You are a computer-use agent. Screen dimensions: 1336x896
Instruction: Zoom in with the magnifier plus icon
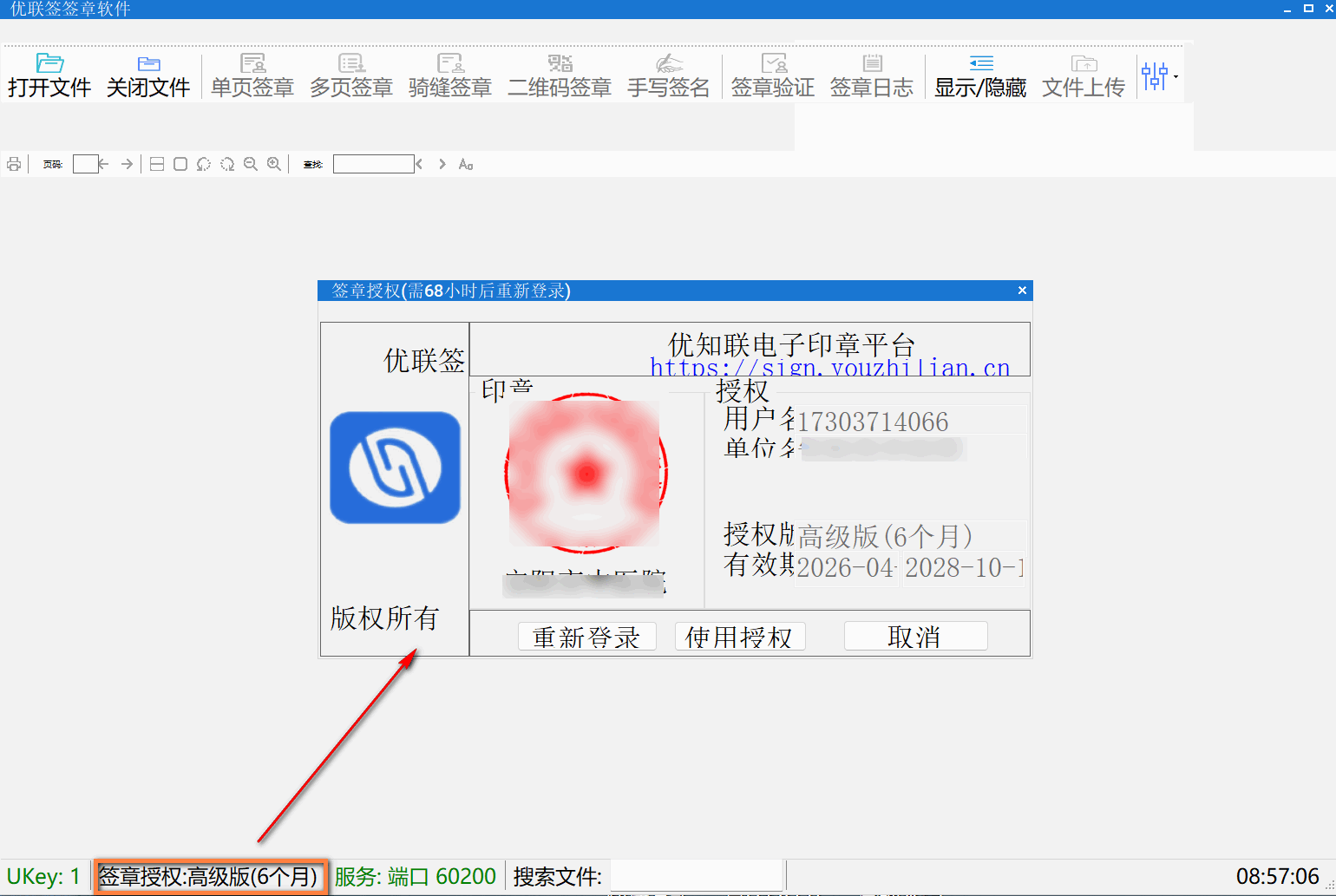[274, 163]
